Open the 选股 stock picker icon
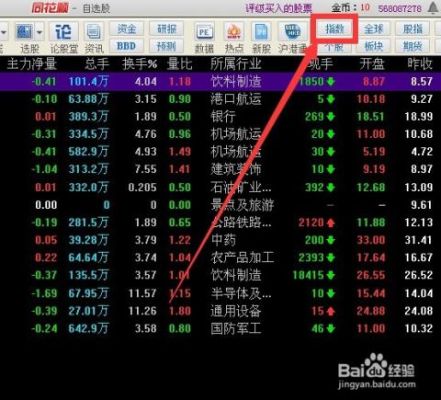Image resolution: width=441 pixels, height=400 pixels. (24, 32)
